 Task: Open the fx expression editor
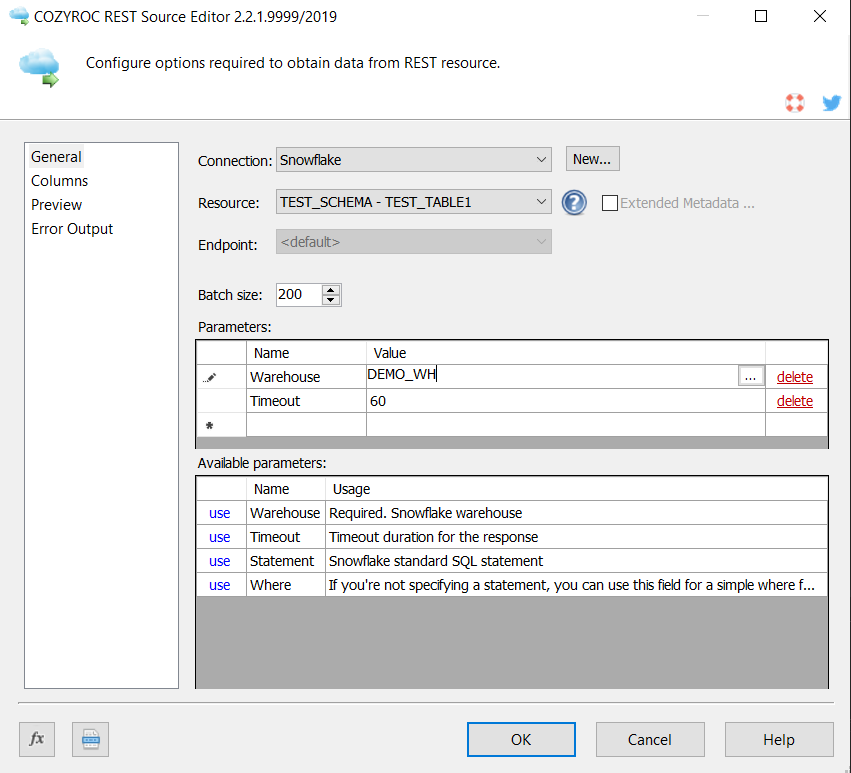(x=37, y=739)
